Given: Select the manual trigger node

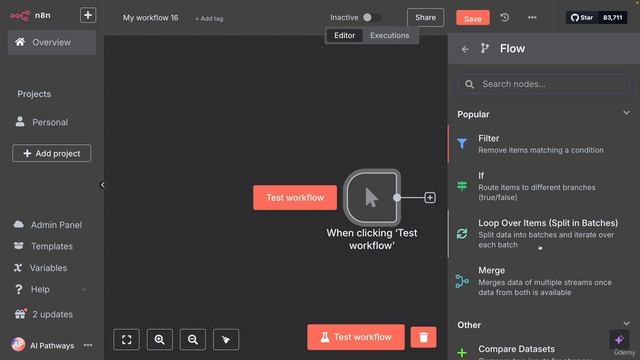Looking at the screenshot, I should (x=371, y=198).
